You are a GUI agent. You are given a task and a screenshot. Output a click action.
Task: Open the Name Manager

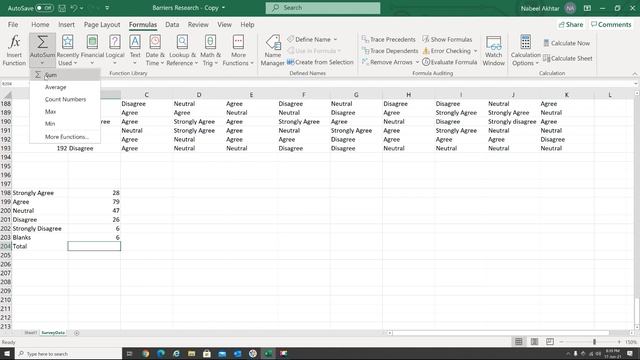coord(273,51)
